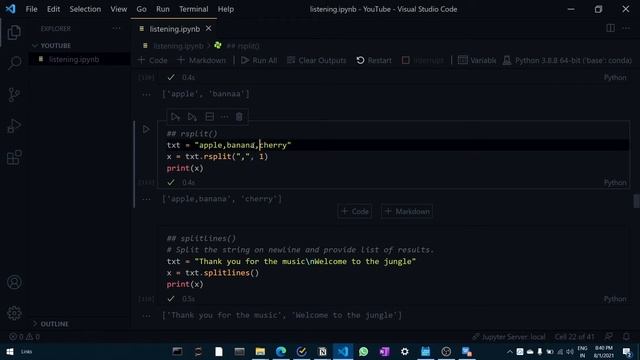Open Explorer views and more actions
Image resolution: width=640 pixels, height=360 pixels.
(116, 29)
